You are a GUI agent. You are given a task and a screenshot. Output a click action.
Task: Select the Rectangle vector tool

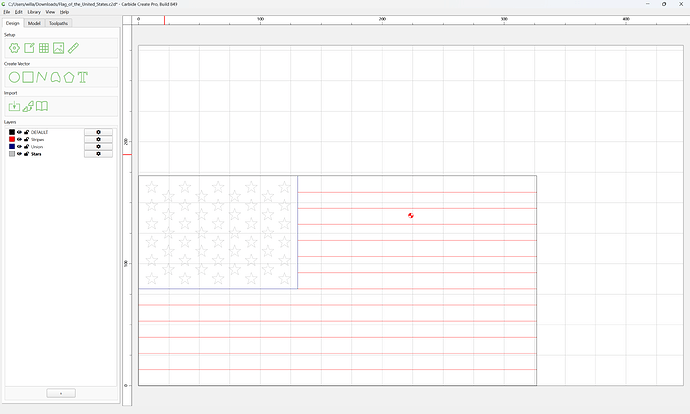(28, 77)
